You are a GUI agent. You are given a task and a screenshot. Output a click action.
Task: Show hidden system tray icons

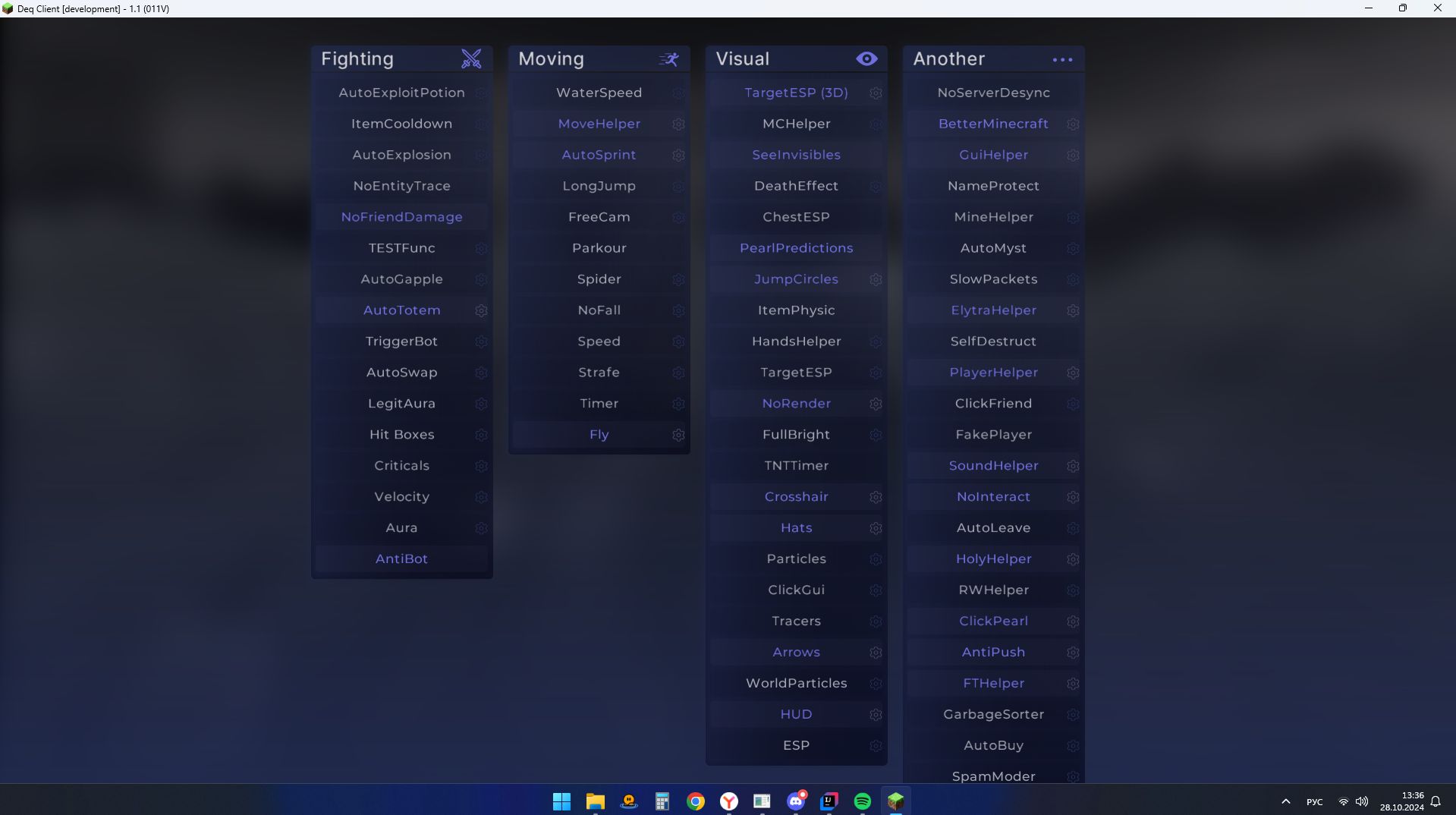(1286, 801)
